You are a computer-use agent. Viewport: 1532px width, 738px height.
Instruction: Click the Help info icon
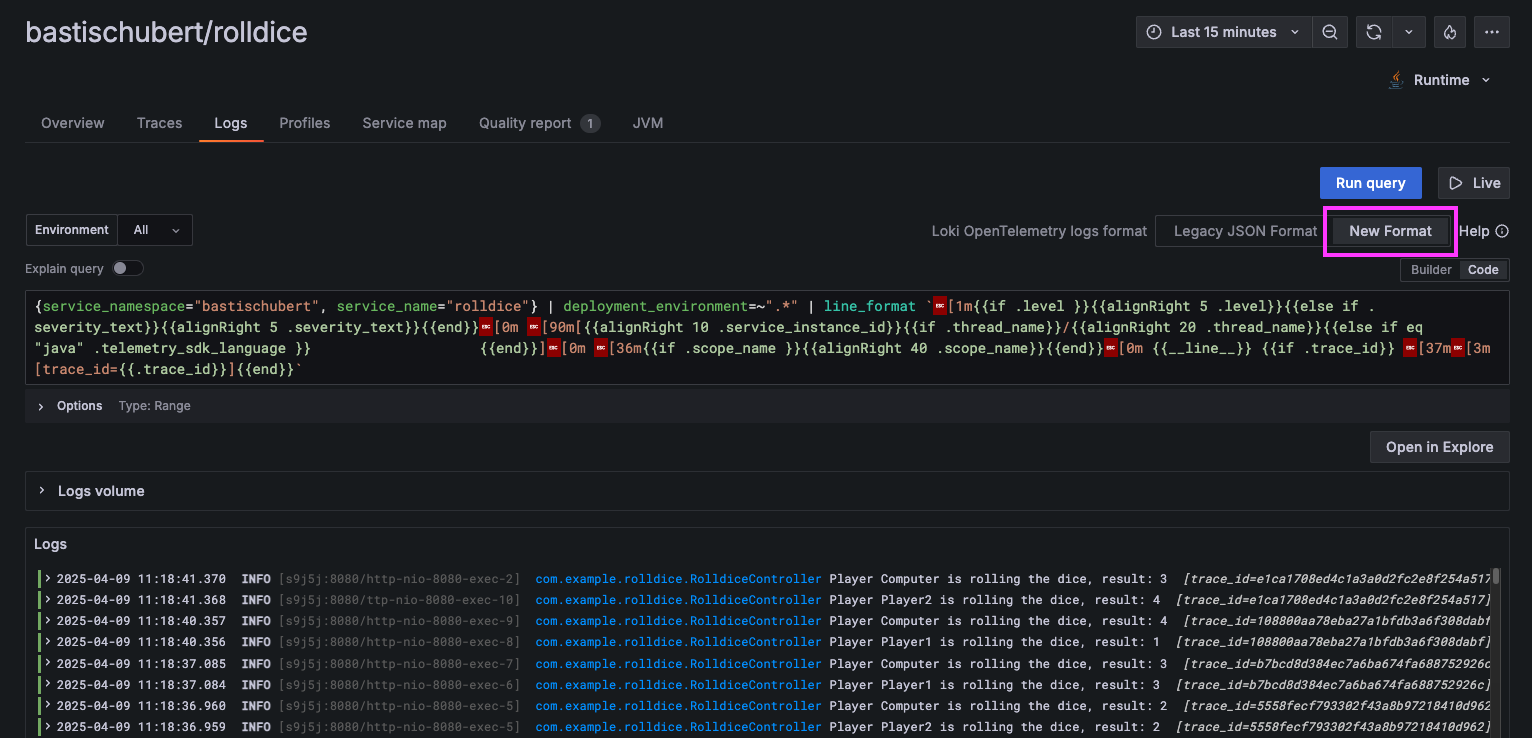pyautogui.click(x=1502, y=231)
